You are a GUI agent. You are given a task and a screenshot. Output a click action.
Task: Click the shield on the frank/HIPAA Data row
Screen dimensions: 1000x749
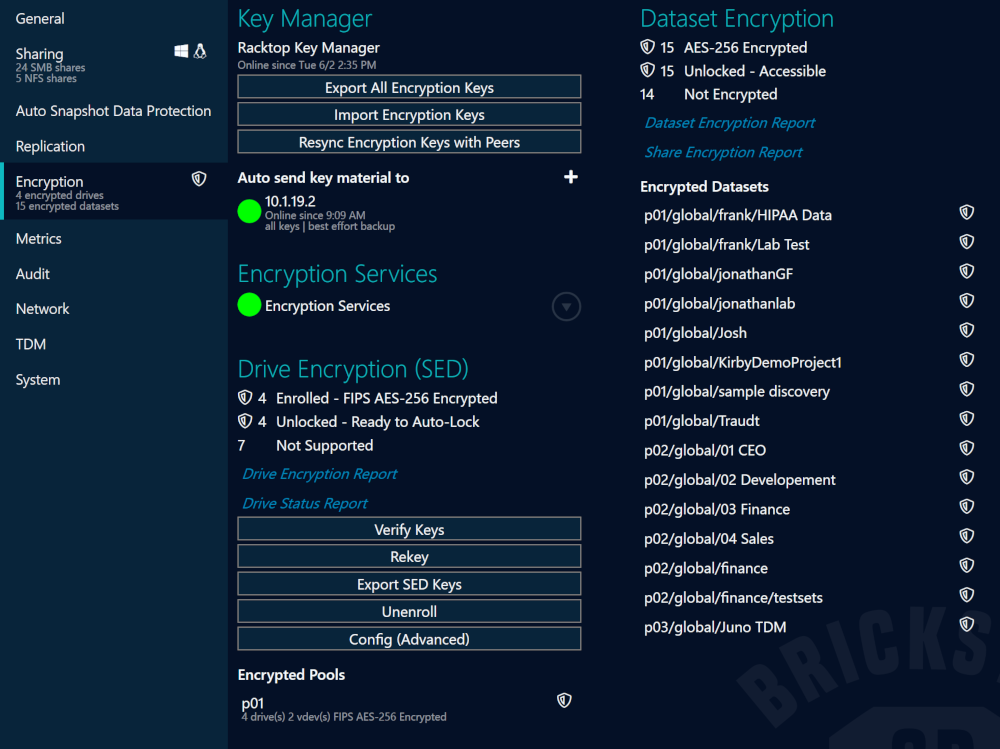pos(966,212)
